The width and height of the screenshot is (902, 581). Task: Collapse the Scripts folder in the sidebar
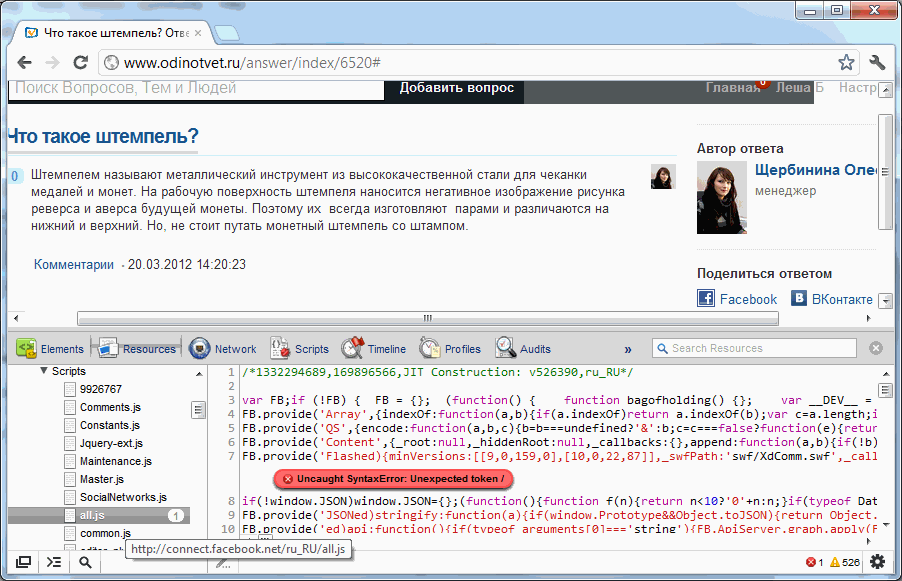click(43, 369)
